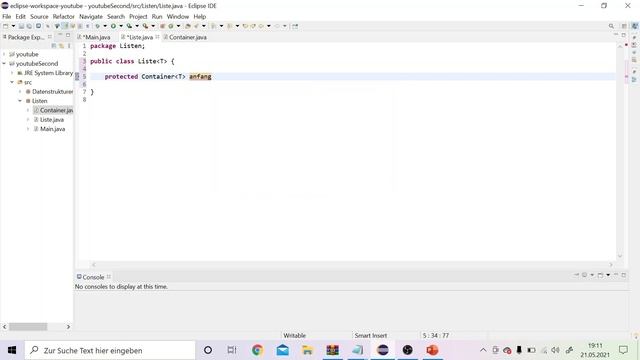Collapse the youtubeSecond project node
Viewport: 640px width, 360px height.
[4, 64]
